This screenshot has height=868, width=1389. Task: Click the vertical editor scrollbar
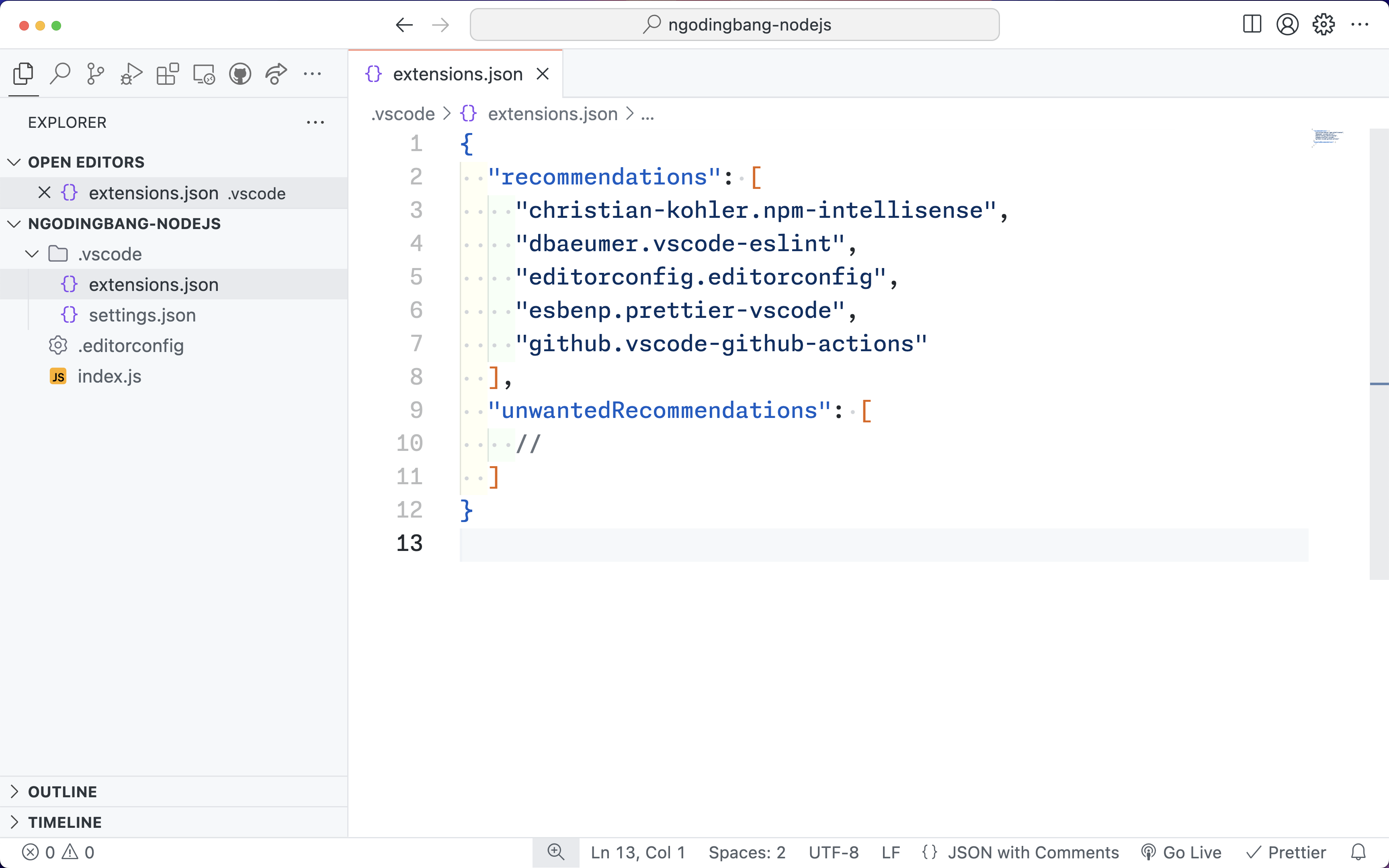pos(1379,354)
